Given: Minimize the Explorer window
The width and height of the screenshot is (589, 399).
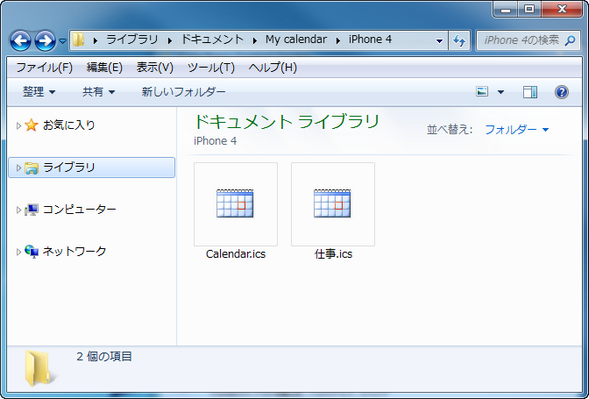Looking at the screenshot, I should pyautogui.click(x=506, y=9).
